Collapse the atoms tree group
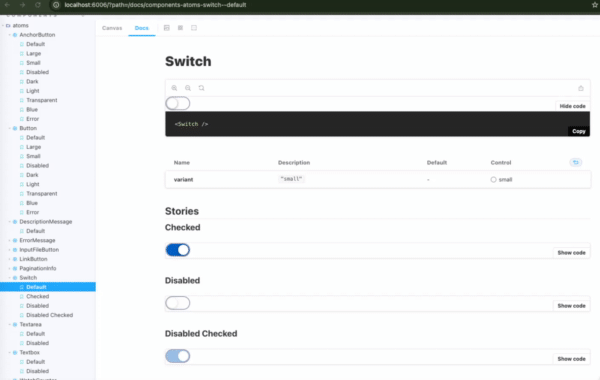This screenshot has width=600, height=380. click(3, 26)
